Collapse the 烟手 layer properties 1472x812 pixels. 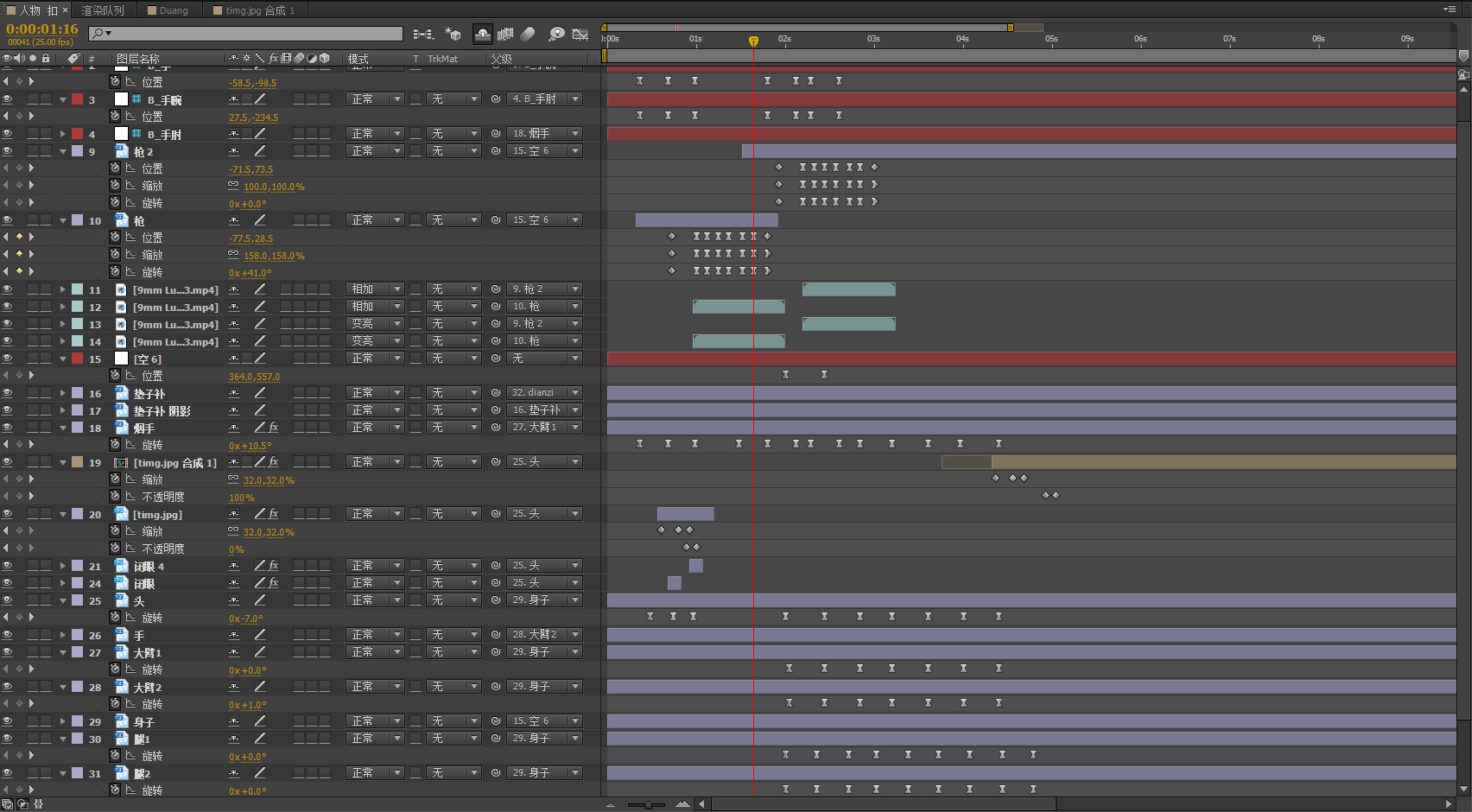[63, 428]
